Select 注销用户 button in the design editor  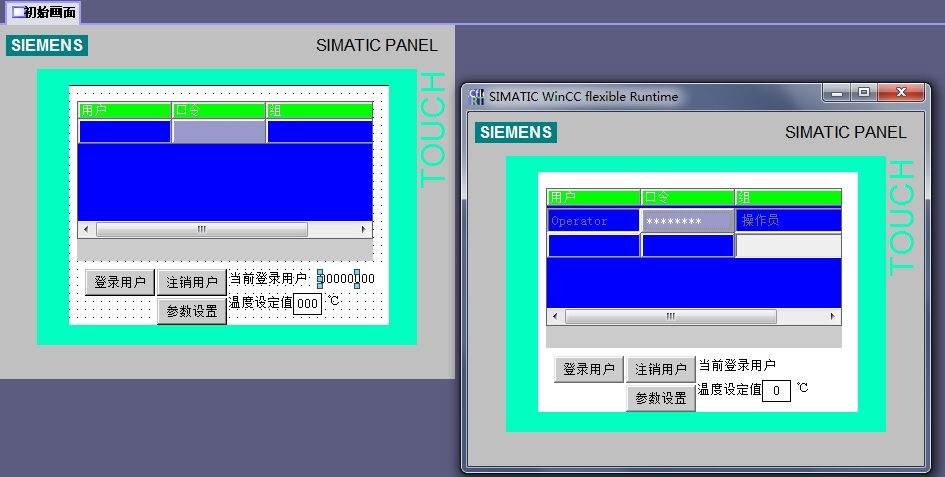pos(192,282)
